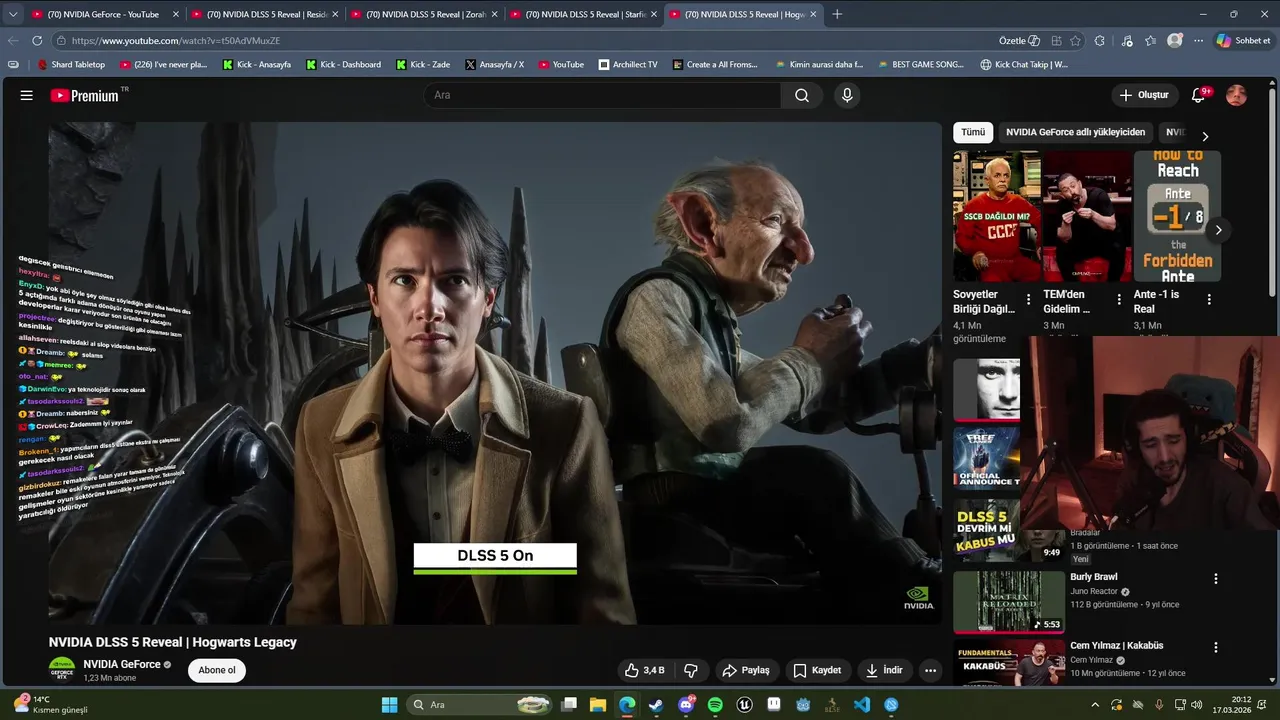Reload the current page

point(37,41)
